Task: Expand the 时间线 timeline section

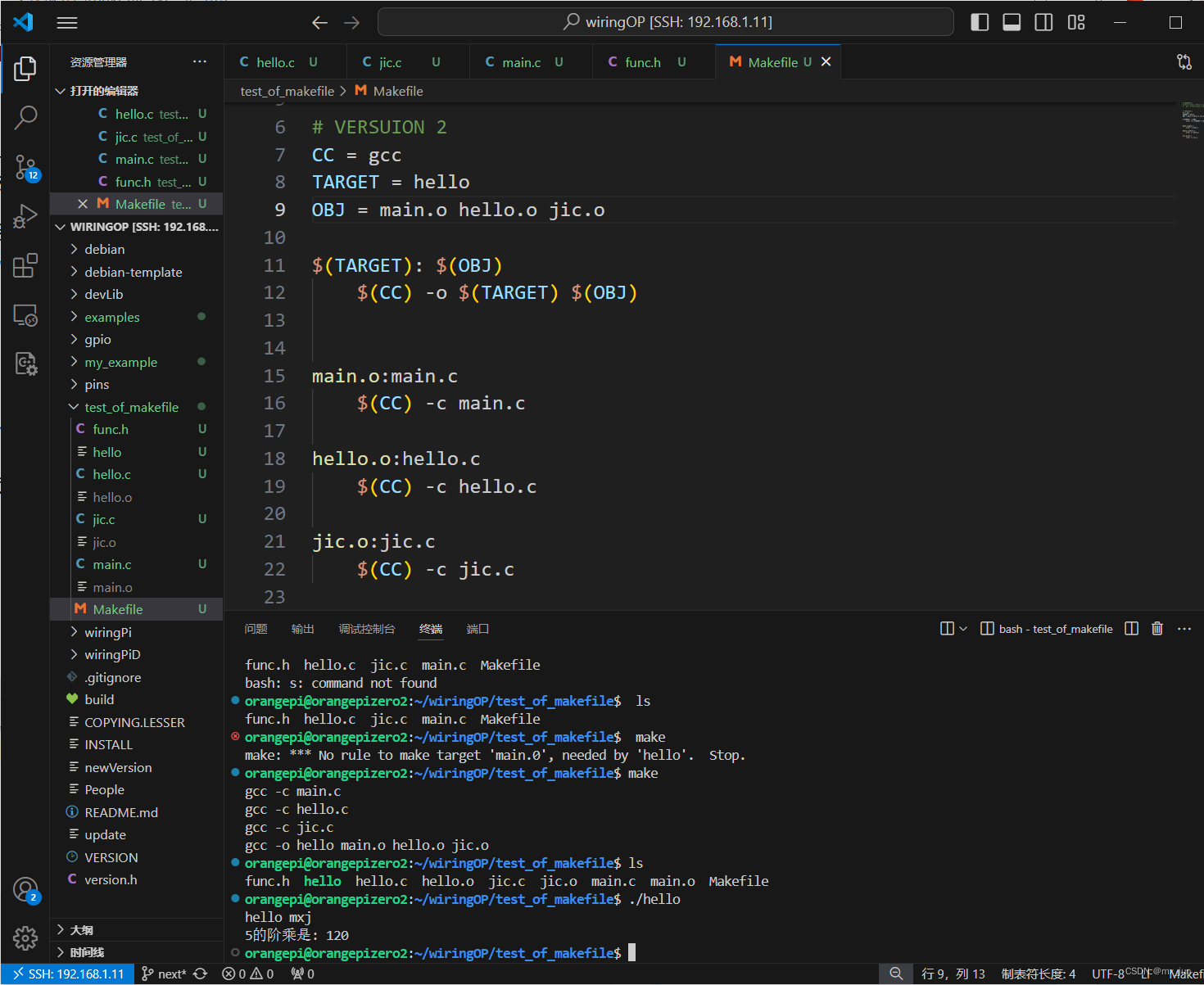Action: click(136, 952)
